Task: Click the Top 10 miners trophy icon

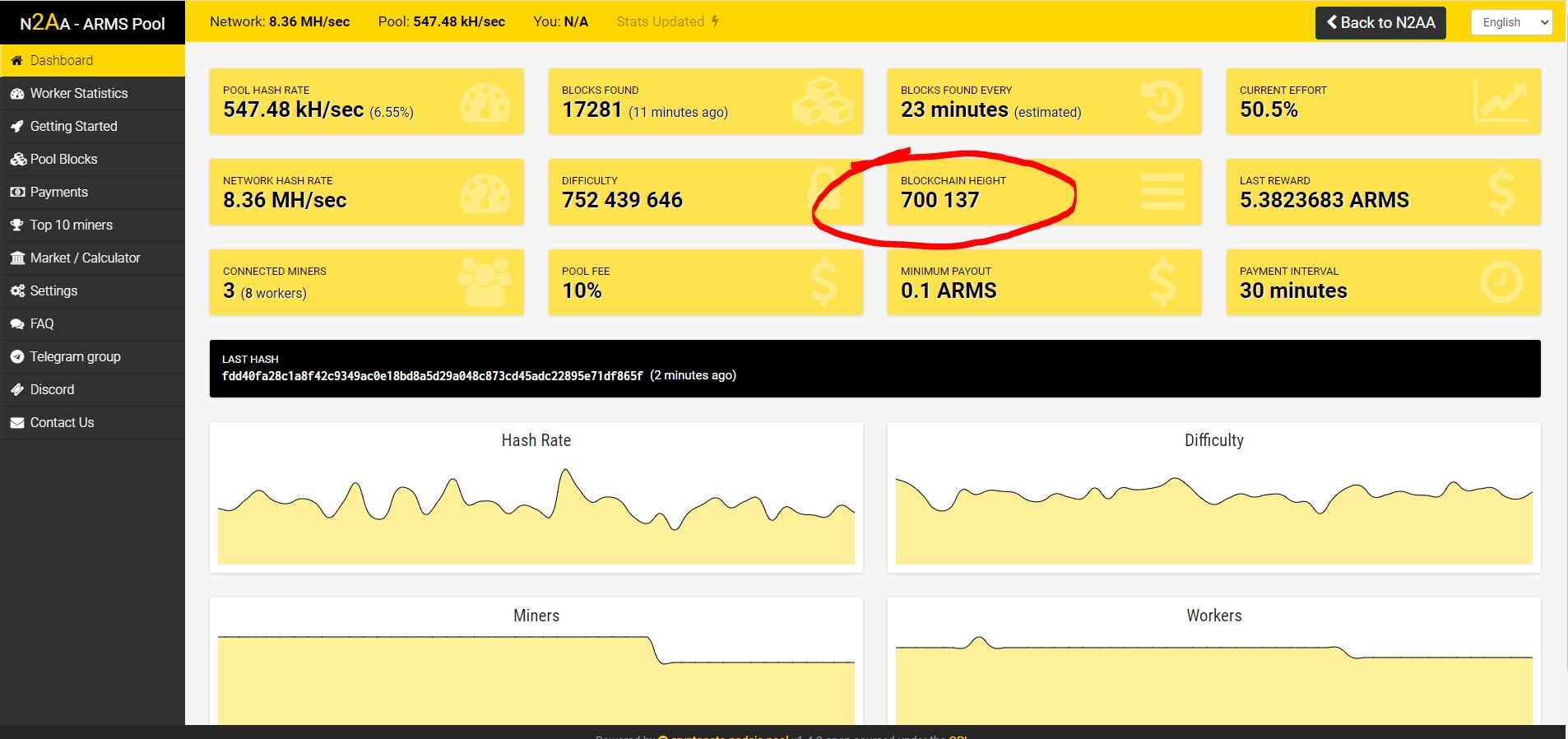Action: click(17, 225)
